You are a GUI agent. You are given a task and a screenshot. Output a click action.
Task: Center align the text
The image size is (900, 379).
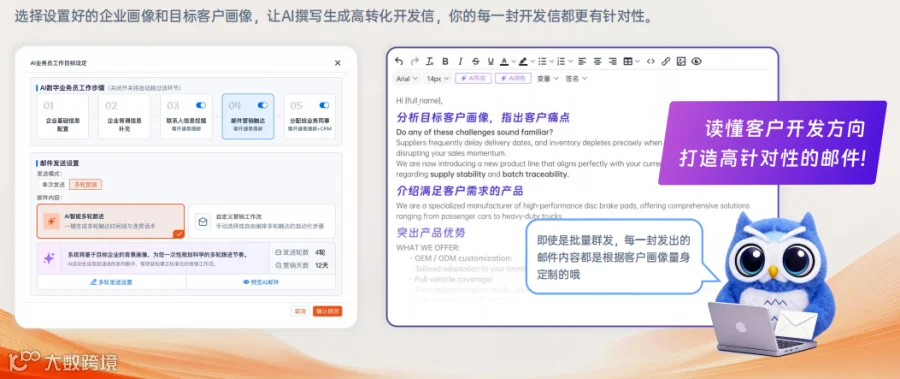(x=598, y=61)
